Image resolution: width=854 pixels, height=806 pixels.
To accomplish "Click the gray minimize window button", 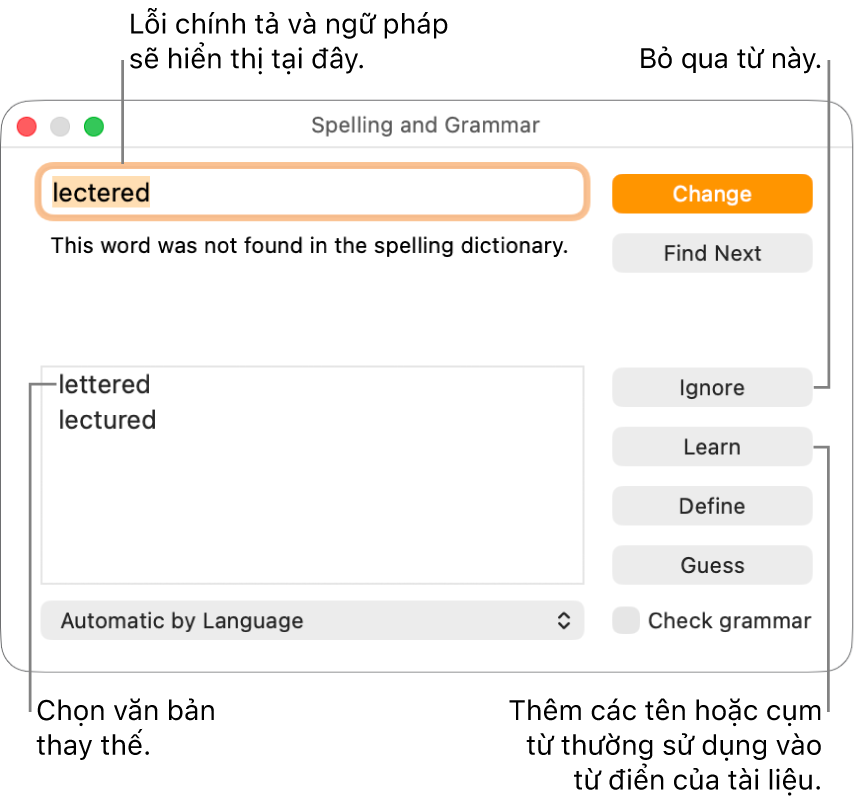I will [60, 126].
